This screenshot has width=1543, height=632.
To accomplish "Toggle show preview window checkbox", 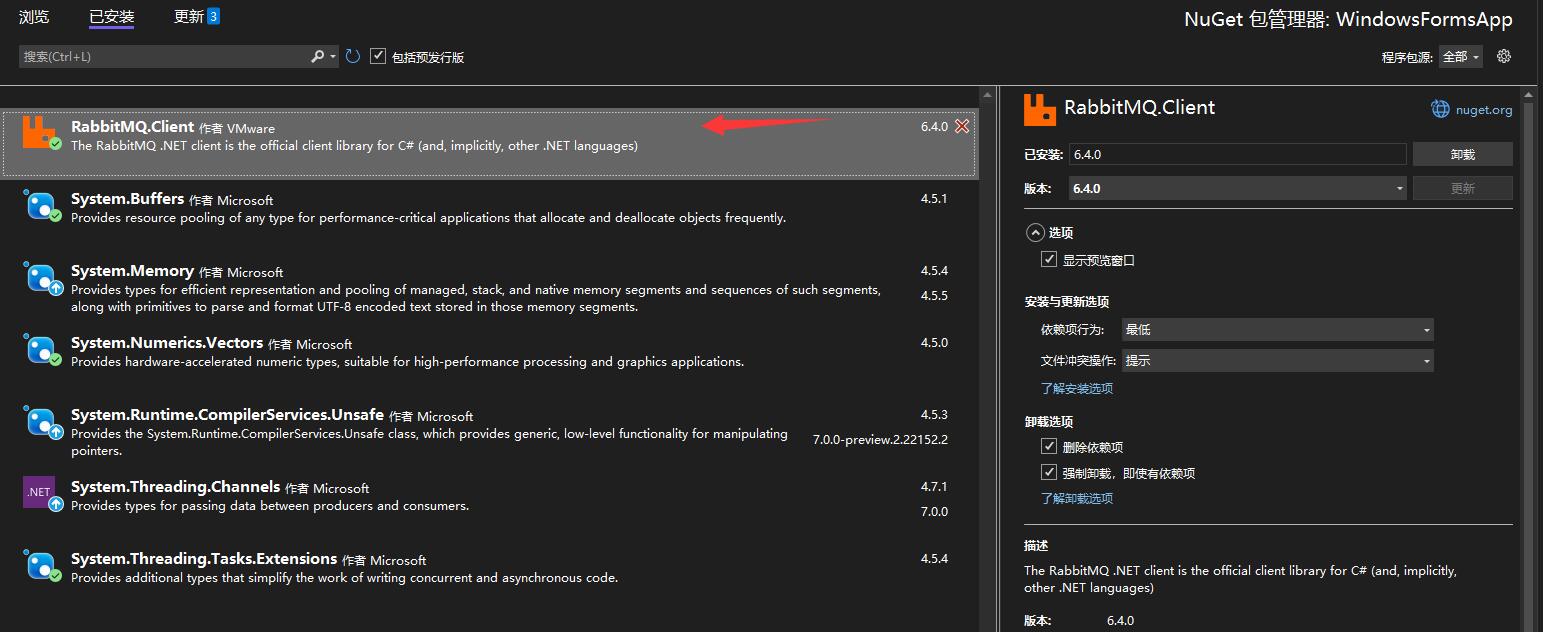I will pos(1049,259).
